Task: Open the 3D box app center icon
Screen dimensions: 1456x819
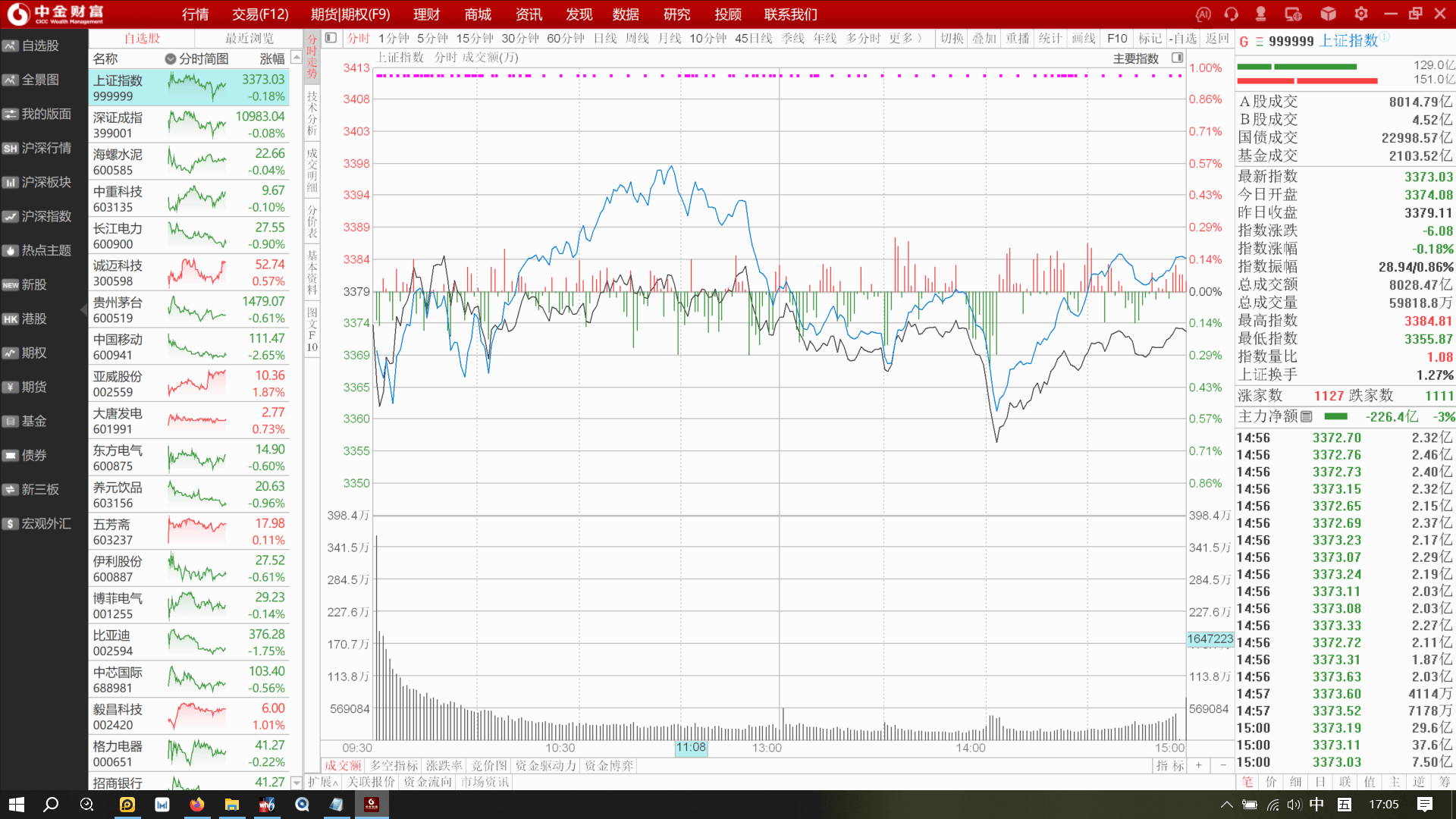Action: [x=1329, y=14]
